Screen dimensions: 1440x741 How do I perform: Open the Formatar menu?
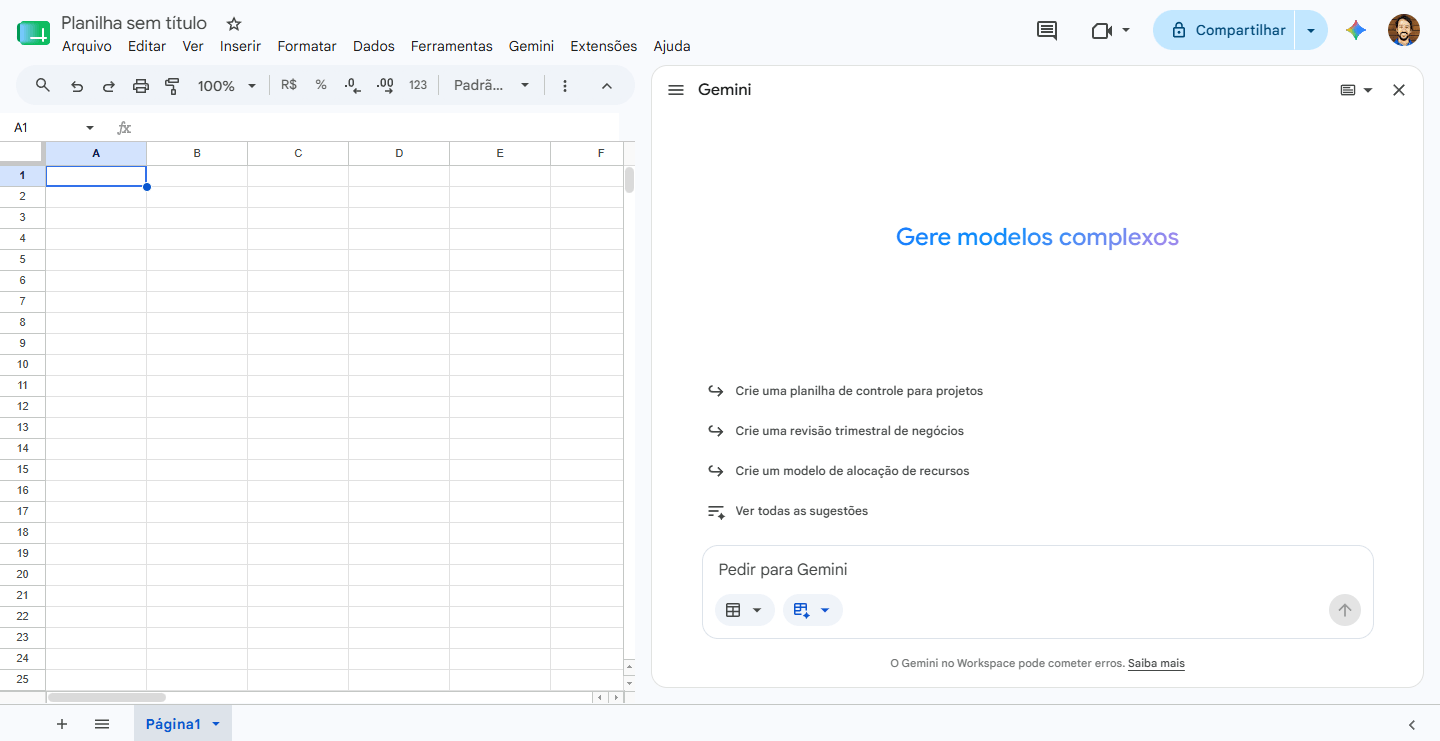(307, 46)
